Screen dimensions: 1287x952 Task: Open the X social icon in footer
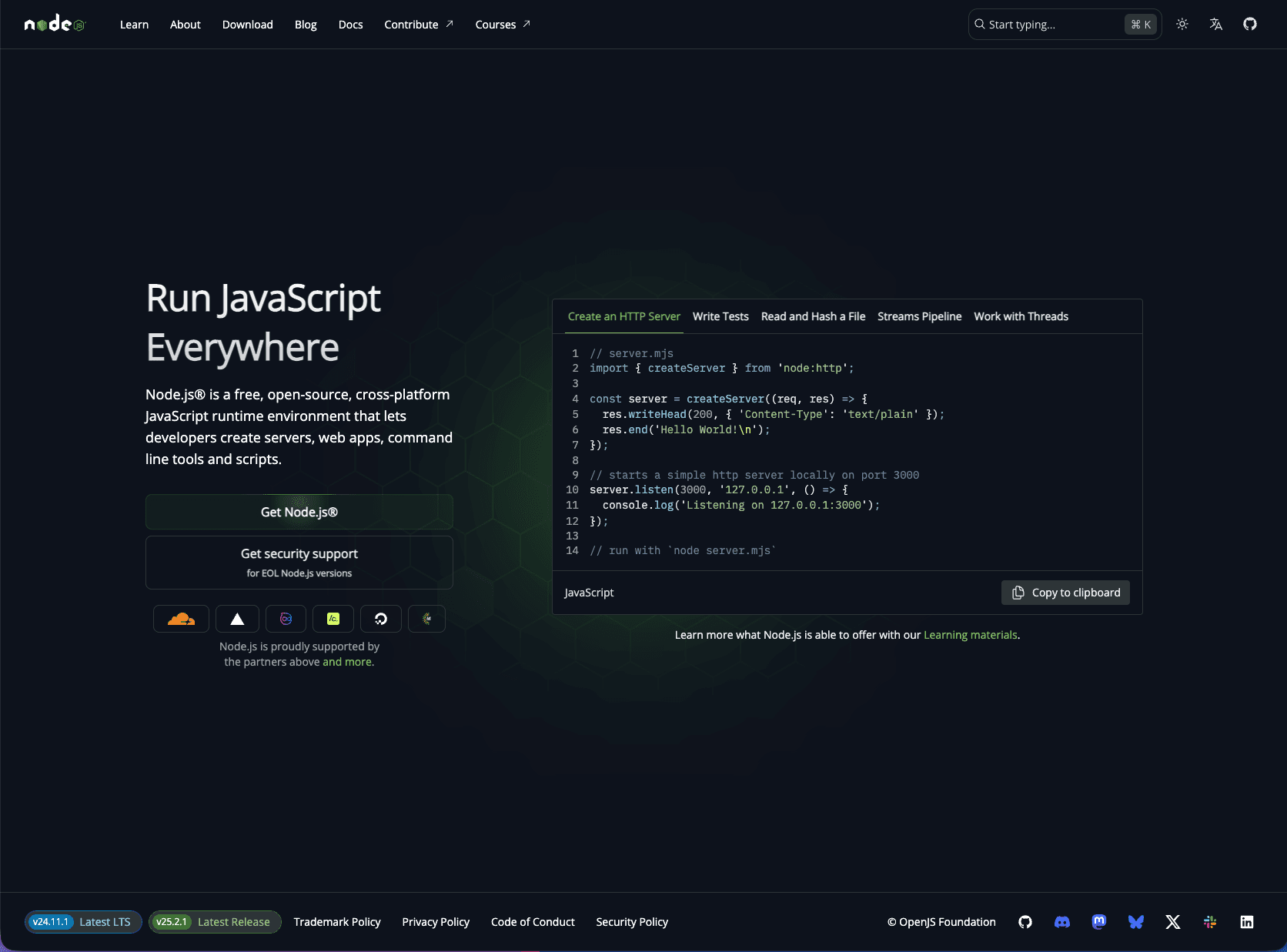coord(1173,922)
